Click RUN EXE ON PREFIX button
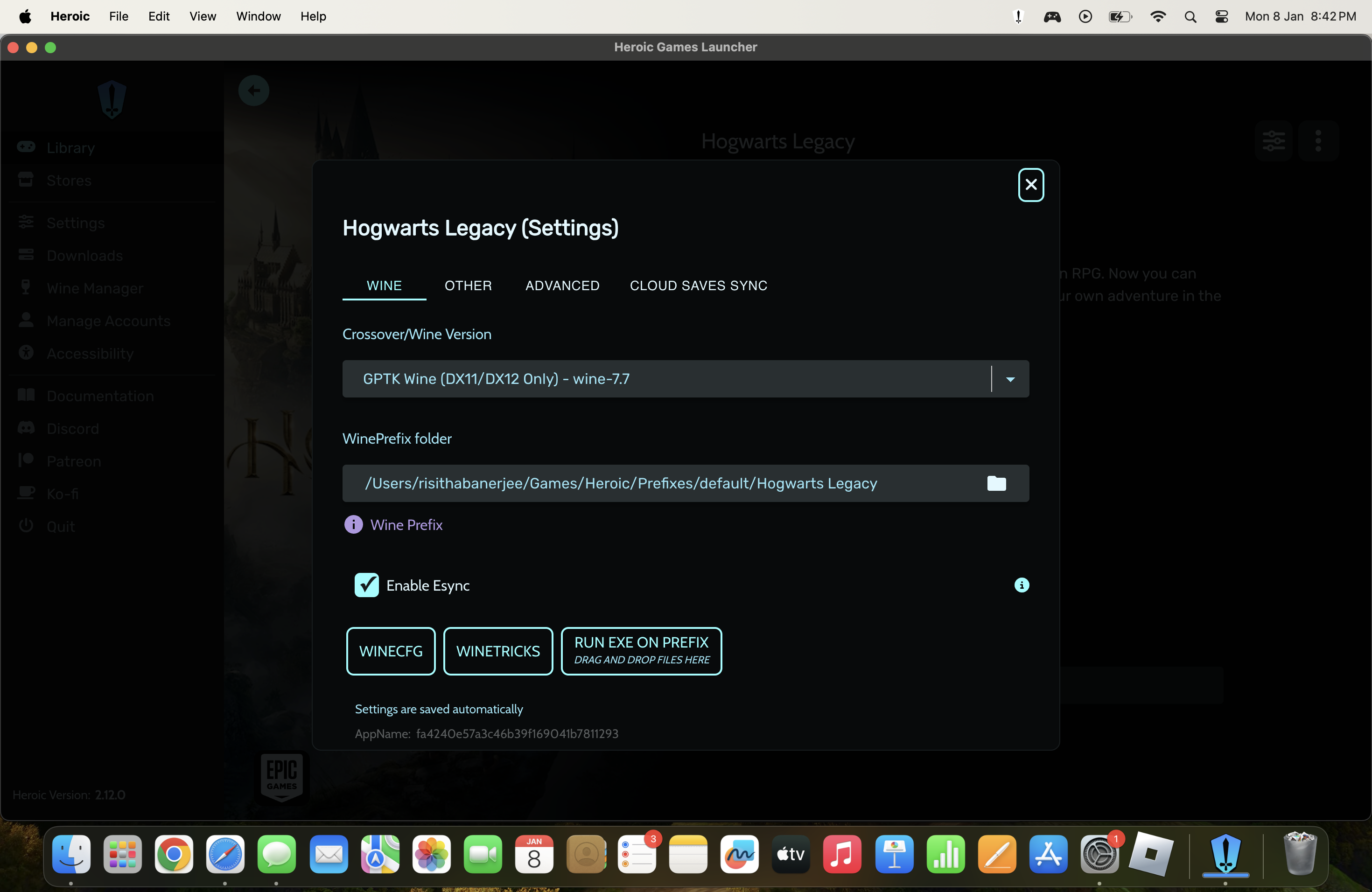 (x=642, y=651)
